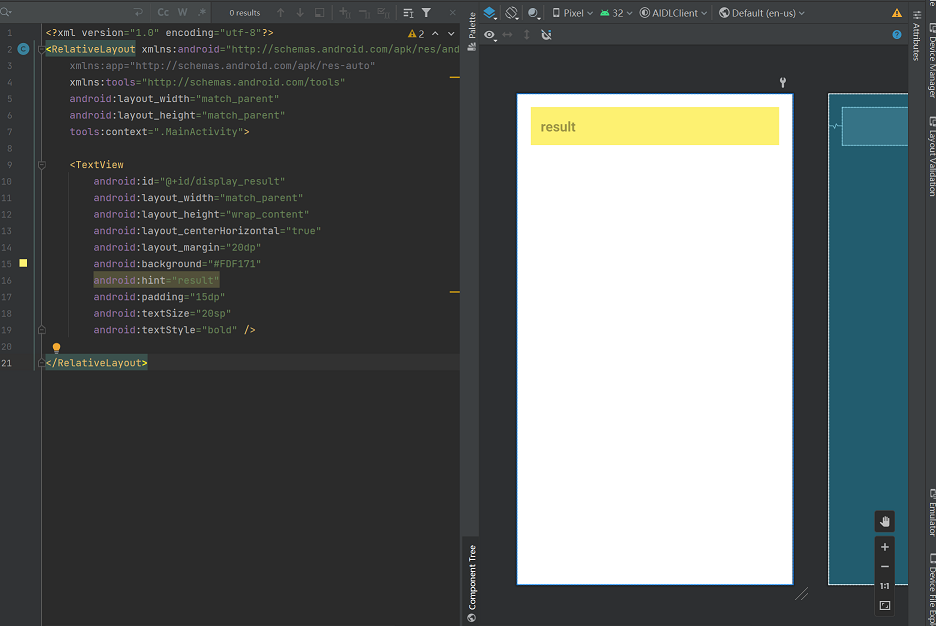This screenshot has height=626, width=936.
Task: Open search filter options funnel icon
Action: click(x=426, y=13)
